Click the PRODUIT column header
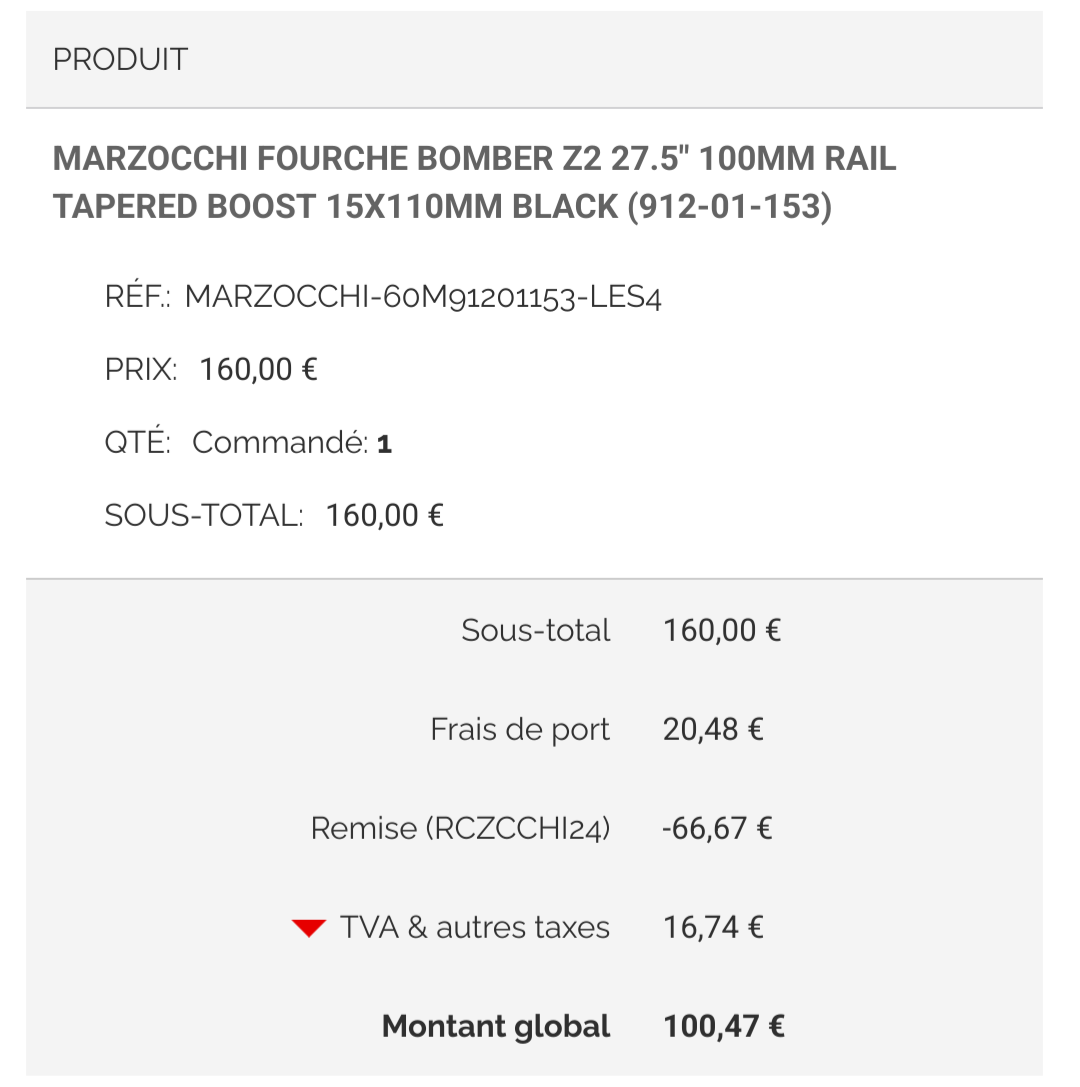This screenshot has width=1080, height=1087. (x=120, y=60)
